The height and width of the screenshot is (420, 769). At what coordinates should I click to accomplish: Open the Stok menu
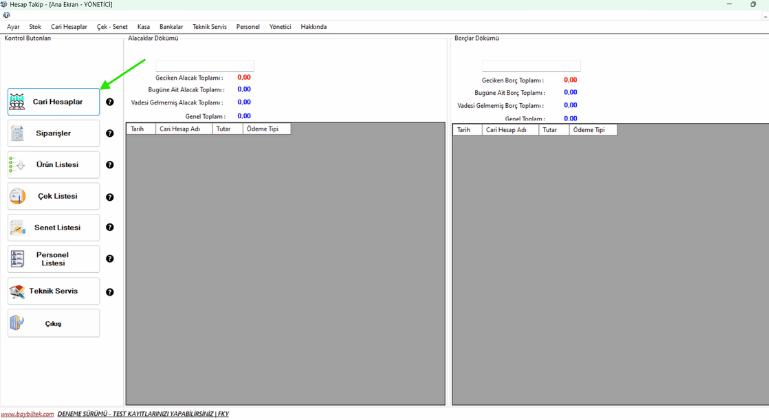pyautogui.click(x=35, y=27)
